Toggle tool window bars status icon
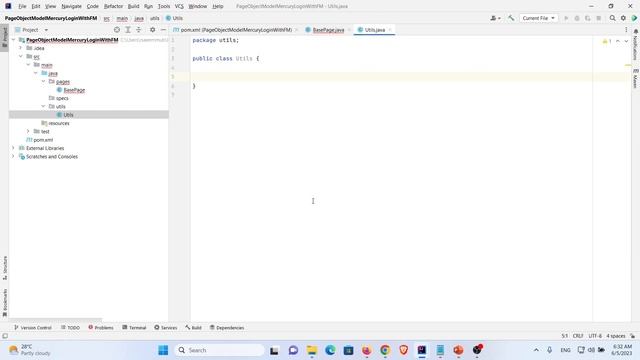Viewport: 640px width, 360px height. 5,336
